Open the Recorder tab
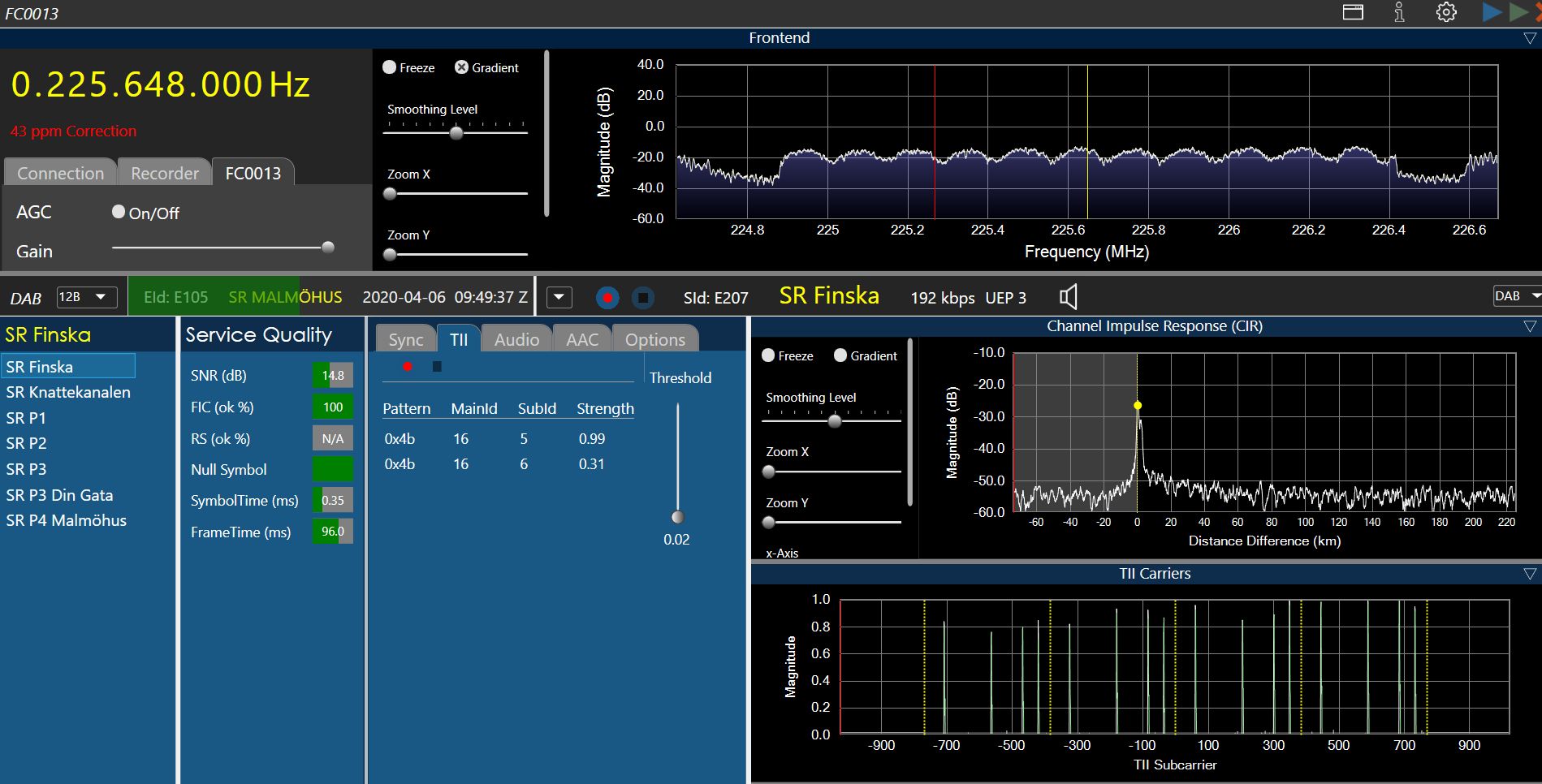 click(165, 173)
